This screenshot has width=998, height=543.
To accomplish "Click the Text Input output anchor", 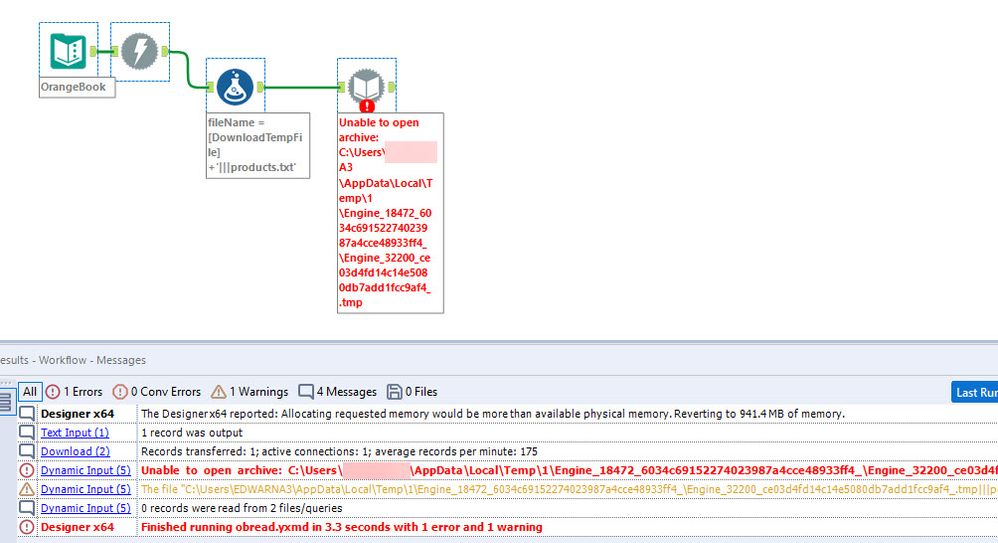I will click(93, 51).
